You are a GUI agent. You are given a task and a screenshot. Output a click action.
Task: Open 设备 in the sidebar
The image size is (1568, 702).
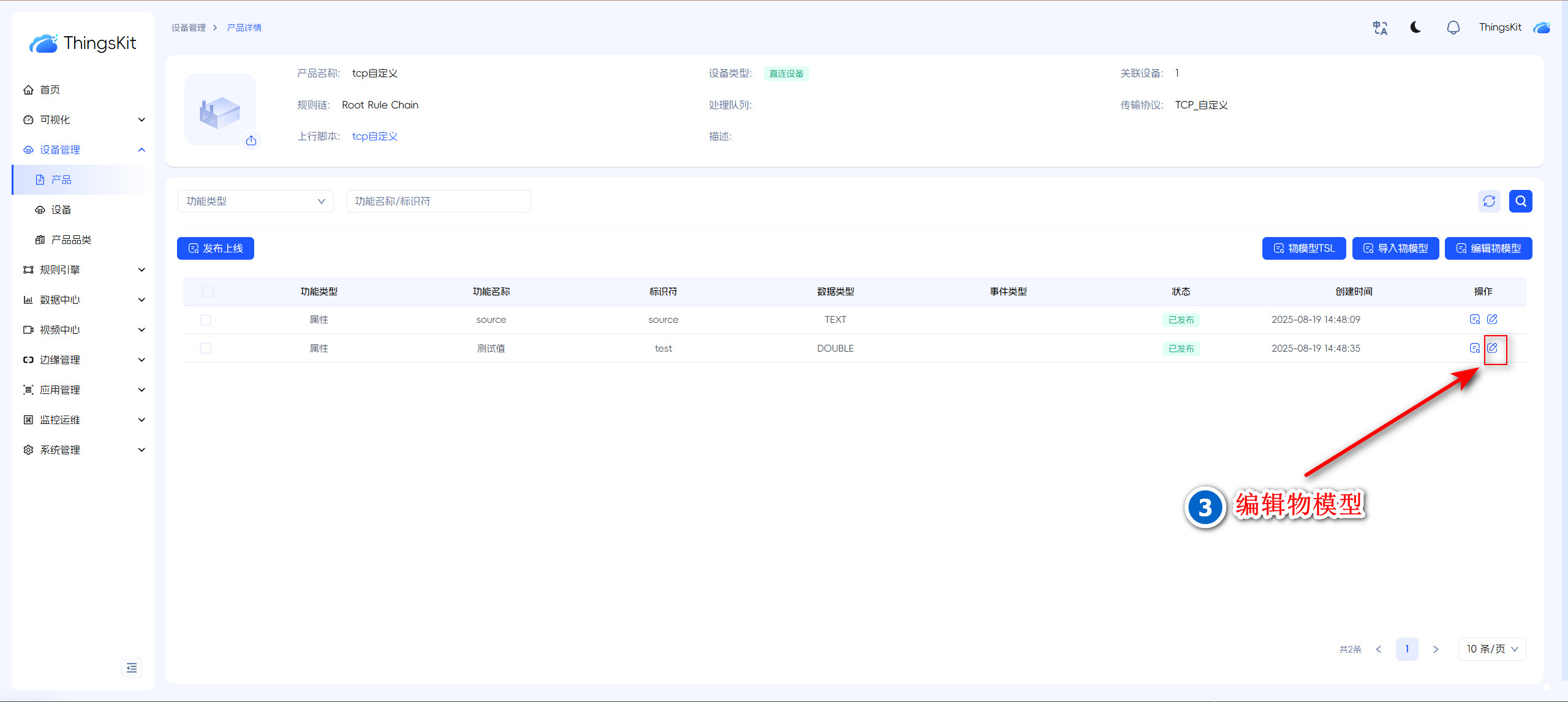coord(61,209)
